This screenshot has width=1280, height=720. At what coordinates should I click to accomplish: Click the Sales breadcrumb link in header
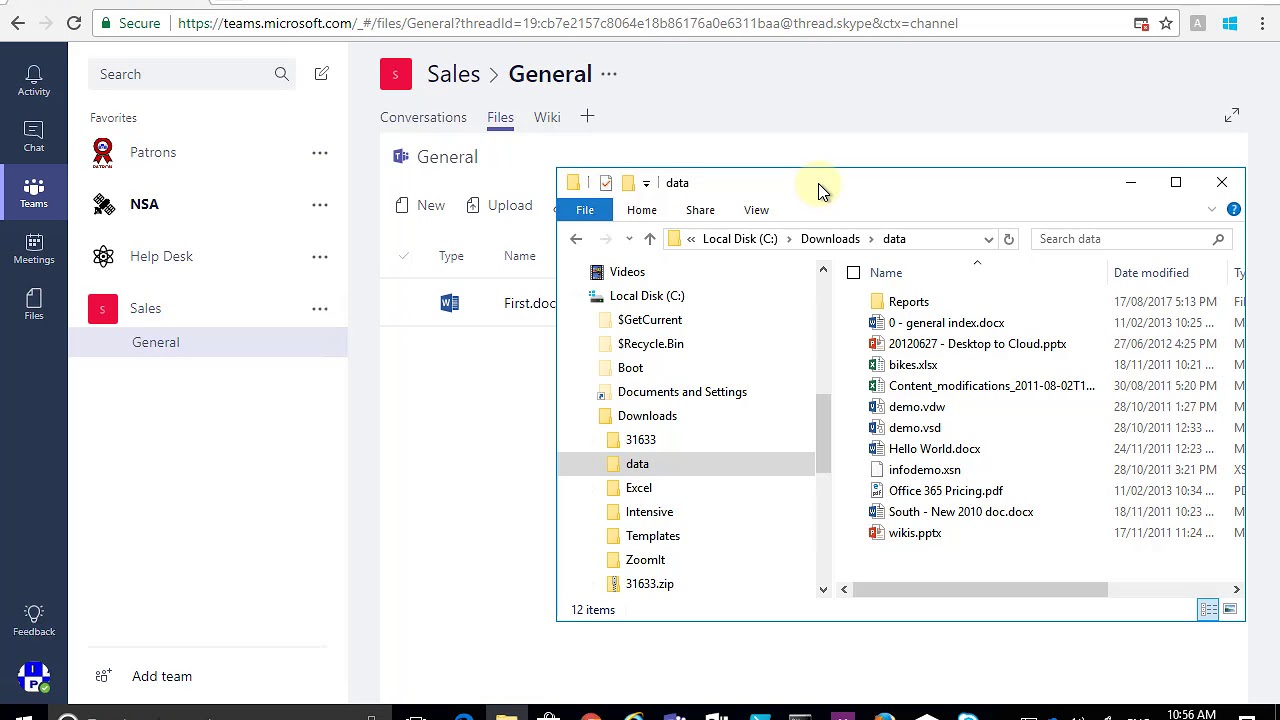pyautogui.click(x=453, y=74)
